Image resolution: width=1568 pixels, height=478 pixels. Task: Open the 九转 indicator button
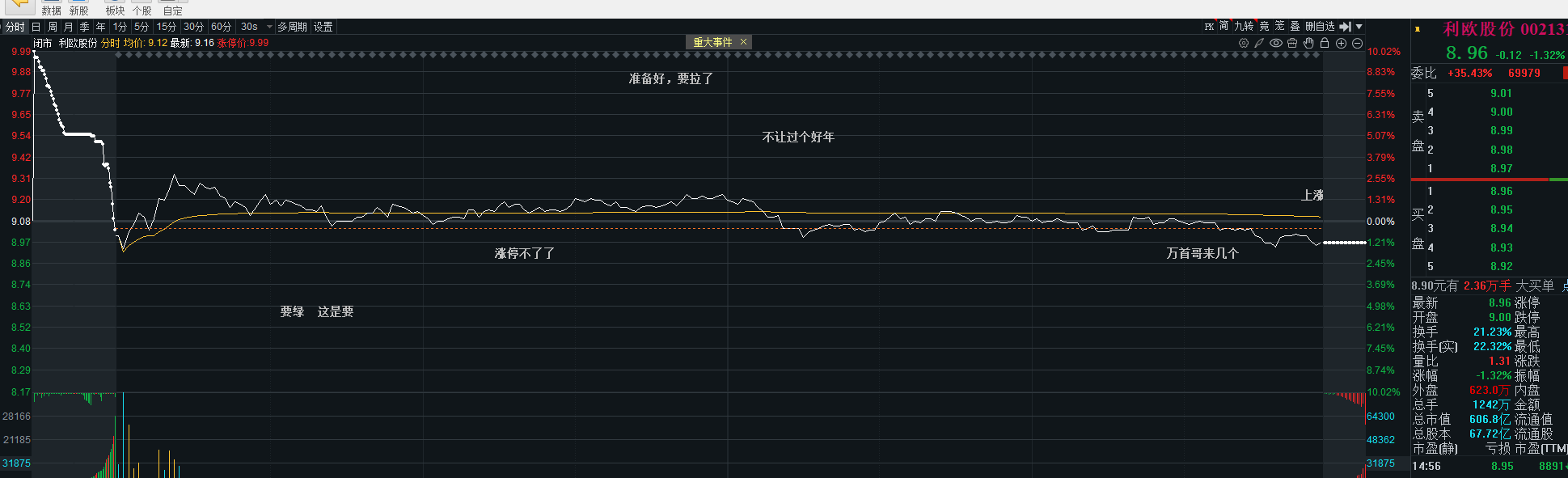tap(1244, 27)
